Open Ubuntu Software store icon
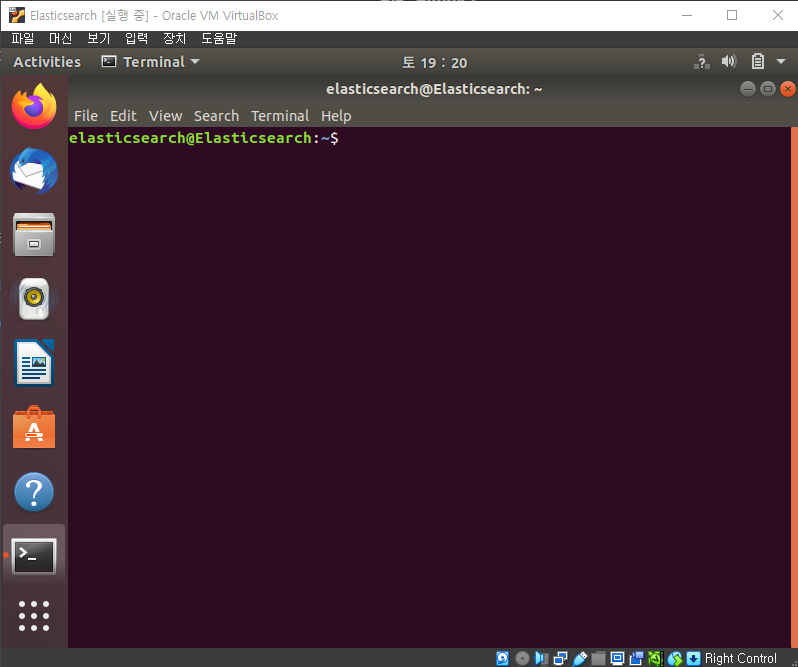798x667 pixels. tap(34, 427)
